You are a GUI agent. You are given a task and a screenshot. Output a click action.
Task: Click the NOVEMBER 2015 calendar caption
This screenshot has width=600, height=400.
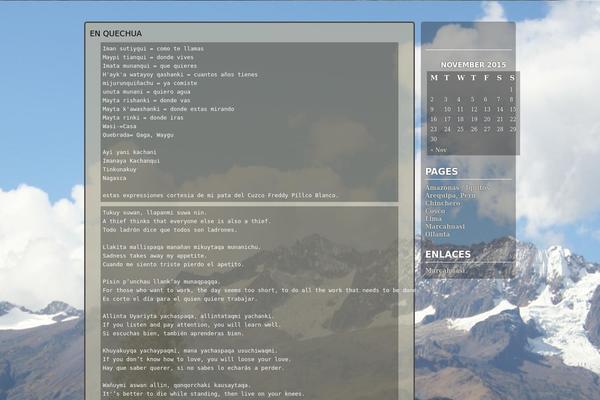473,65
